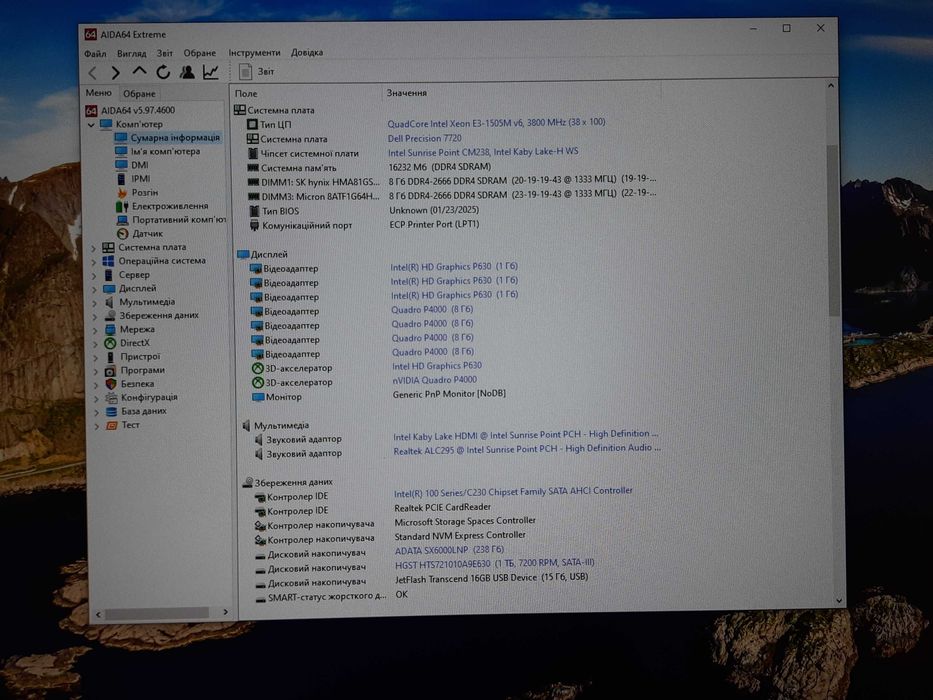Viewport: 933px width, 700px height.
Task: Click the Пристрої devices icon
Action: (110, 357)
